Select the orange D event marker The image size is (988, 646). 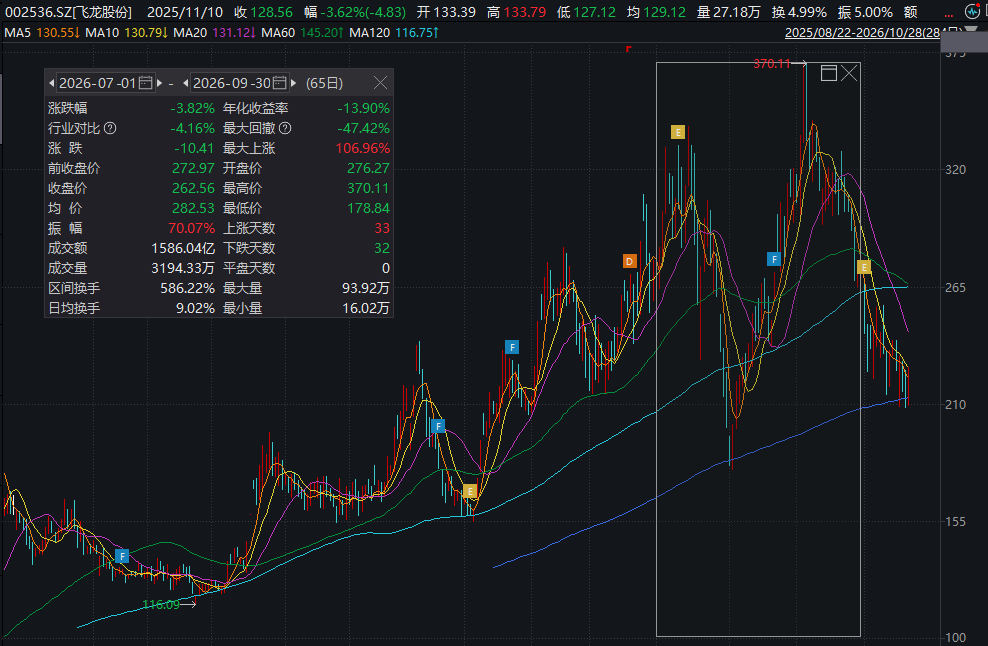coord(629,261)
